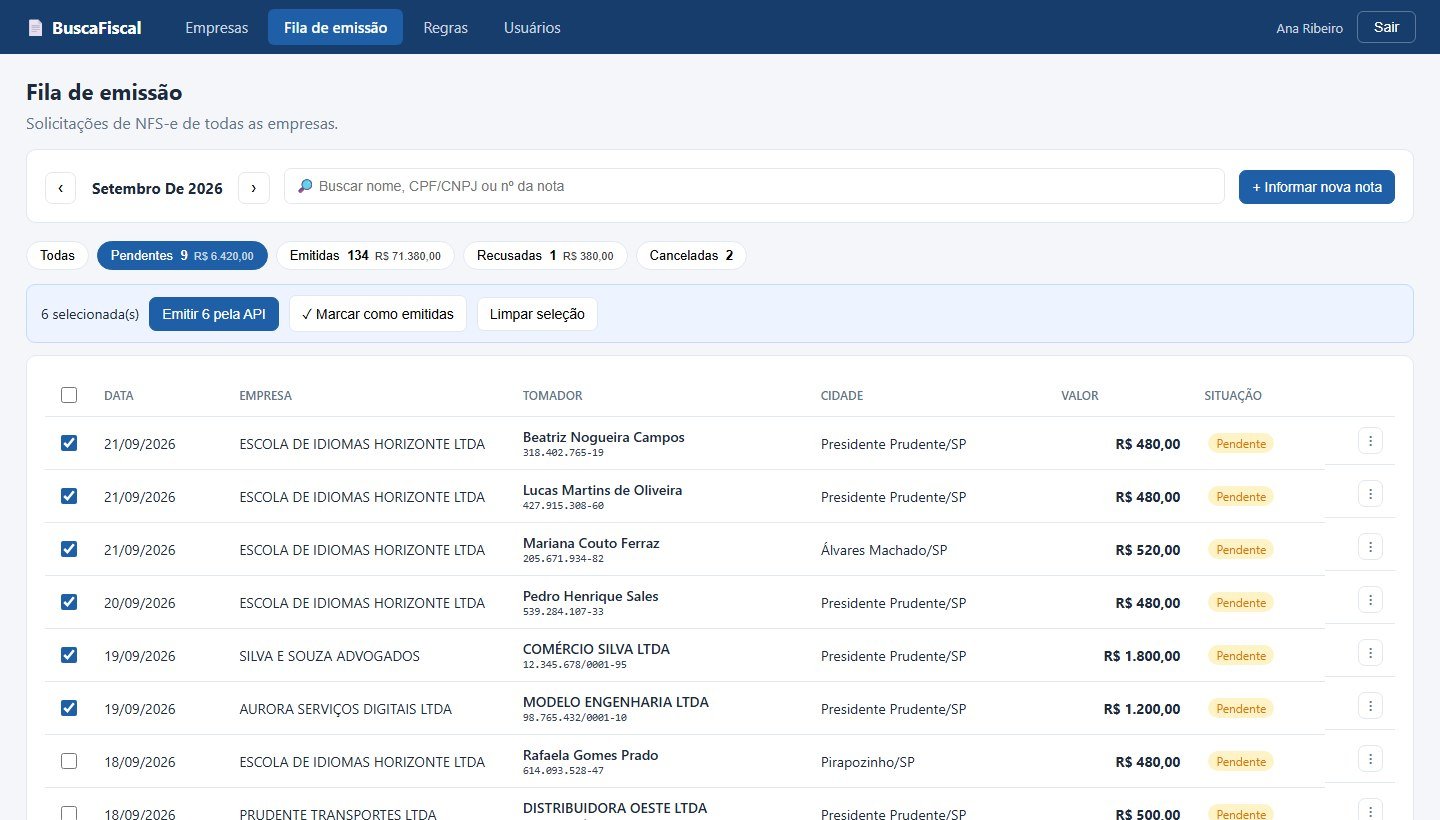1440x820 pixels.
Task: Navigate to Usuários
Action: (532, 28)
